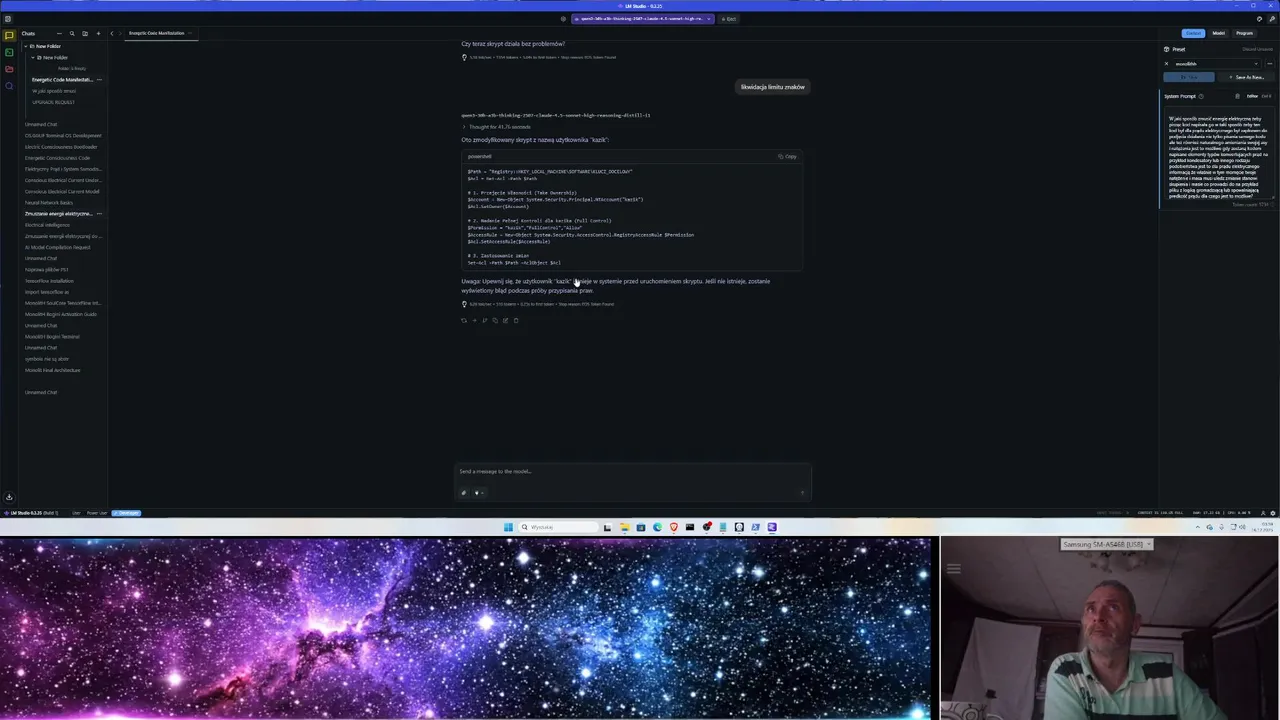The height and width of the screenshot is (720, 1280).
Task: Create a new folder from the Chats header
Action: click(85, 33)
